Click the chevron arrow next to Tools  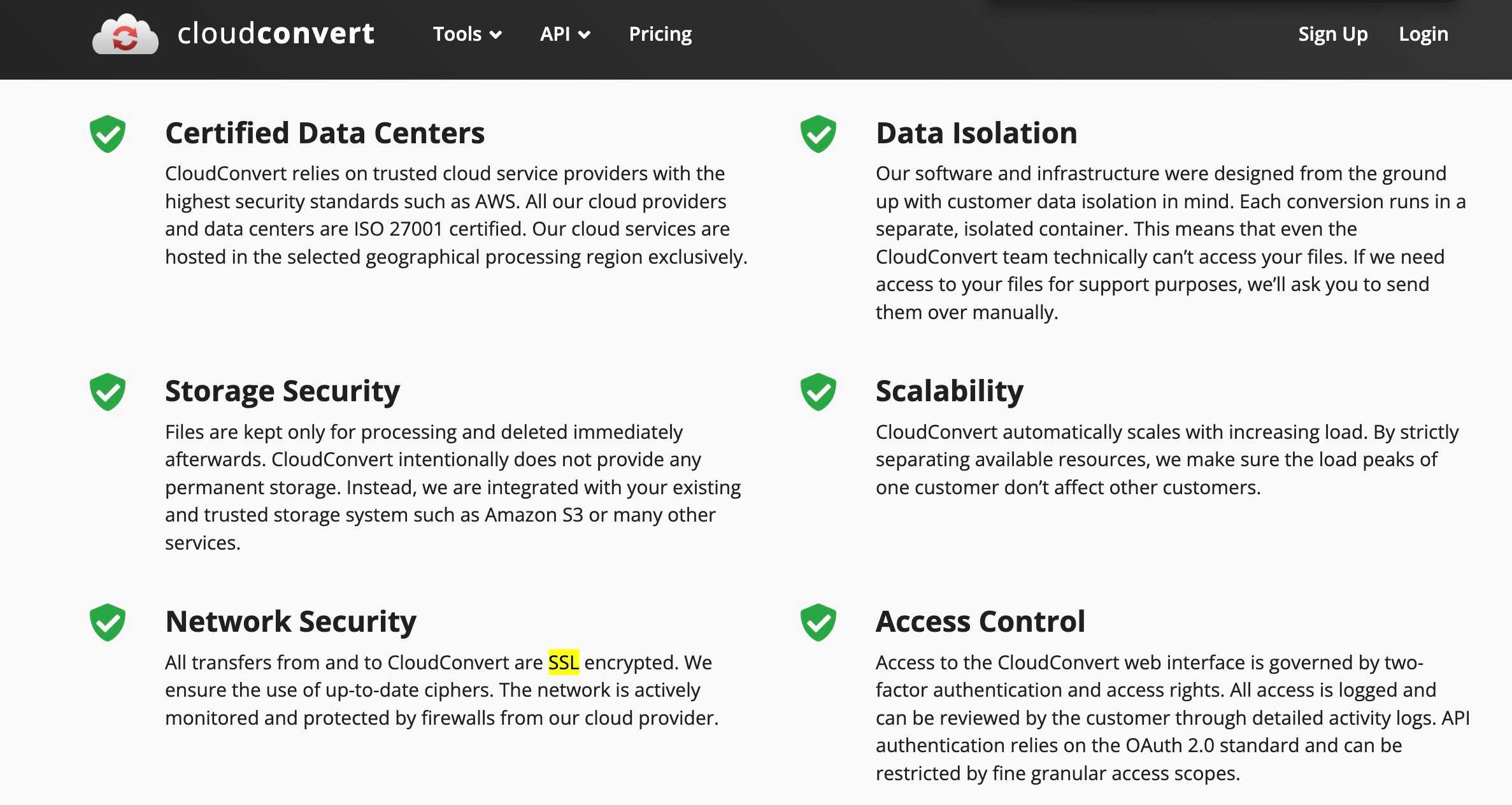point(496,35)
